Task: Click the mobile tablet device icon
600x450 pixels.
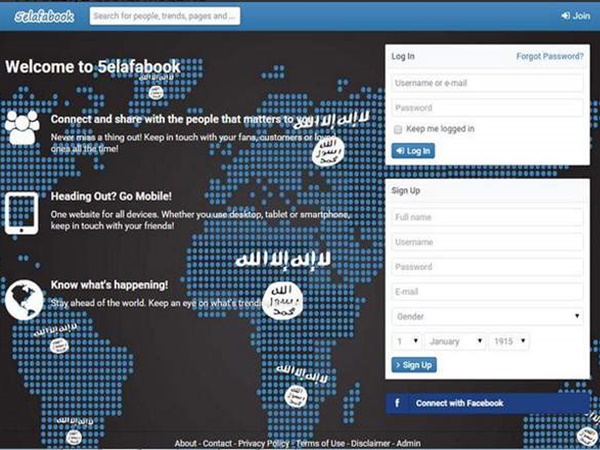Action: click(22, 212)
